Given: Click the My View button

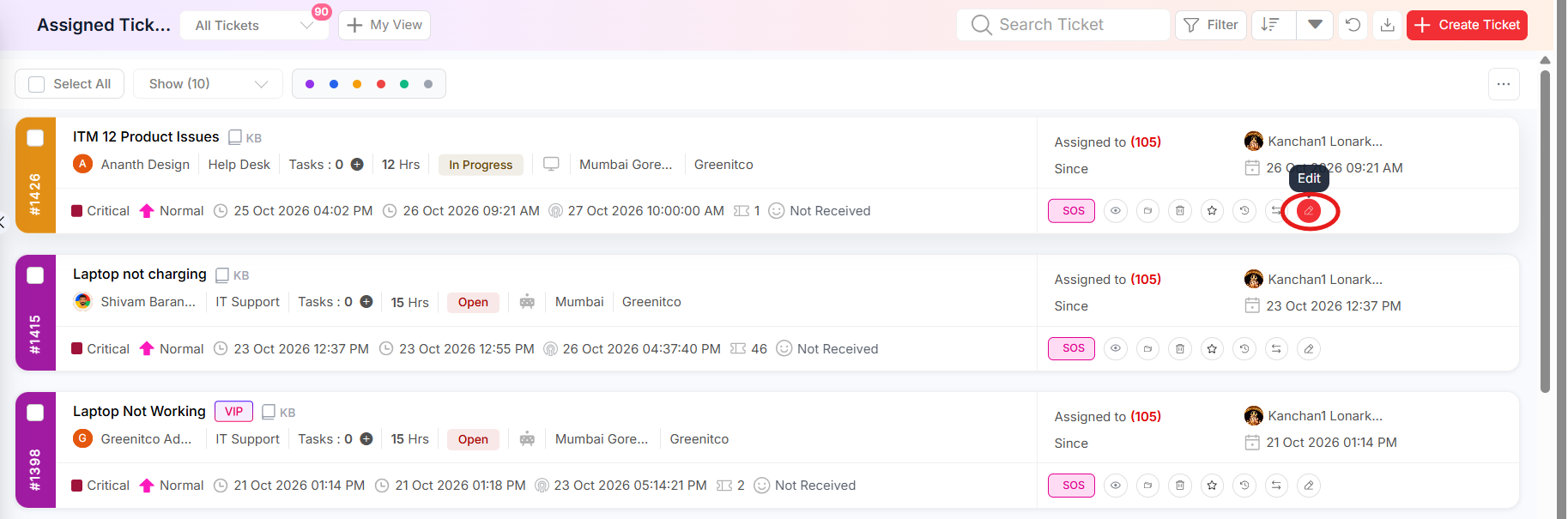Looking at the screenshot, I should click(x=384, y=26).
